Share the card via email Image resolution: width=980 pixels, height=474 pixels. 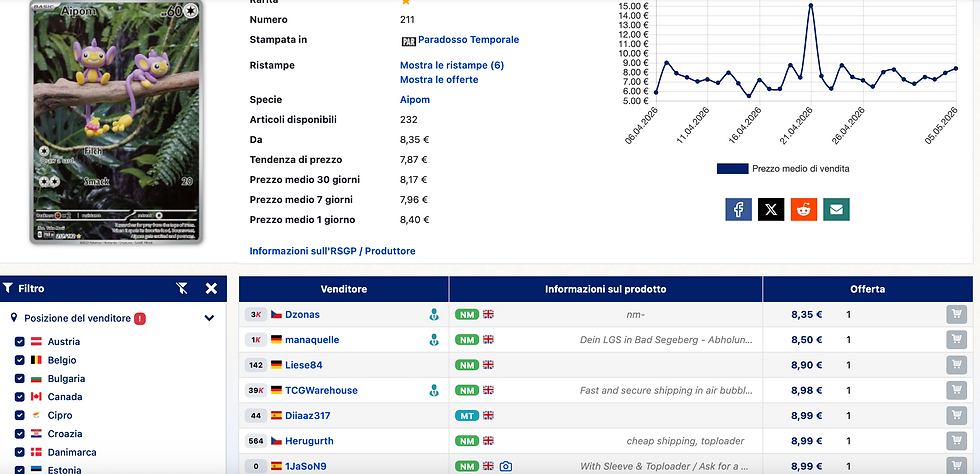[836, 209]
